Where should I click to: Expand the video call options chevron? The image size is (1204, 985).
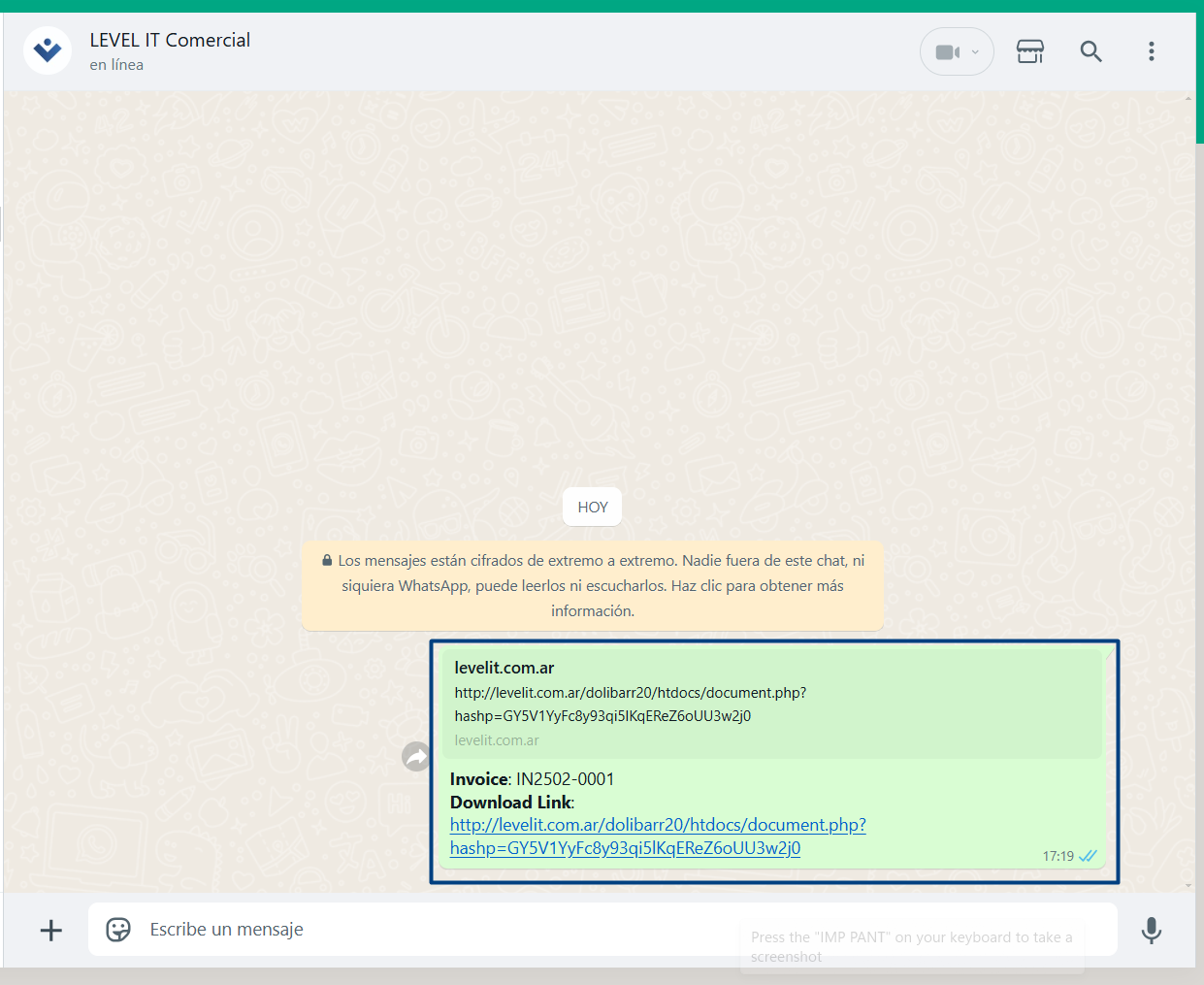[976, 52]
